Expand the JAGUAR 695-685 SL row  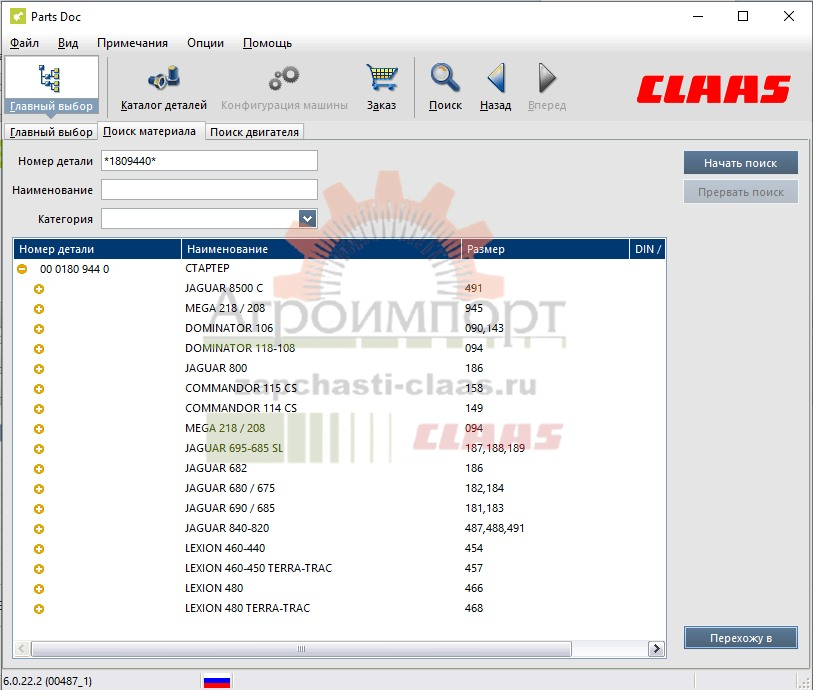click(39, 449)
